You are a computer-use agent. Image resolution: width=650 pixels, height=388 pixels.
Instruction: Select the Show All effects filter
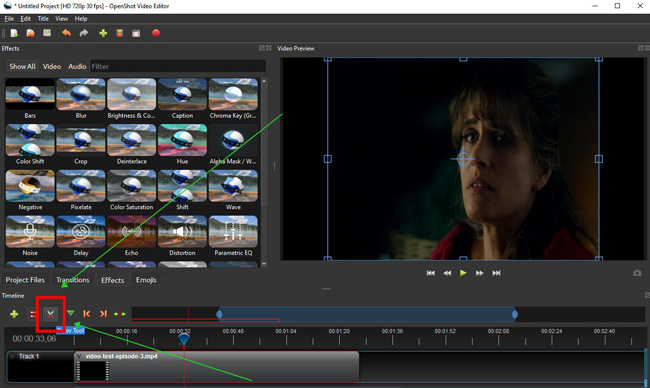point(22,66)
